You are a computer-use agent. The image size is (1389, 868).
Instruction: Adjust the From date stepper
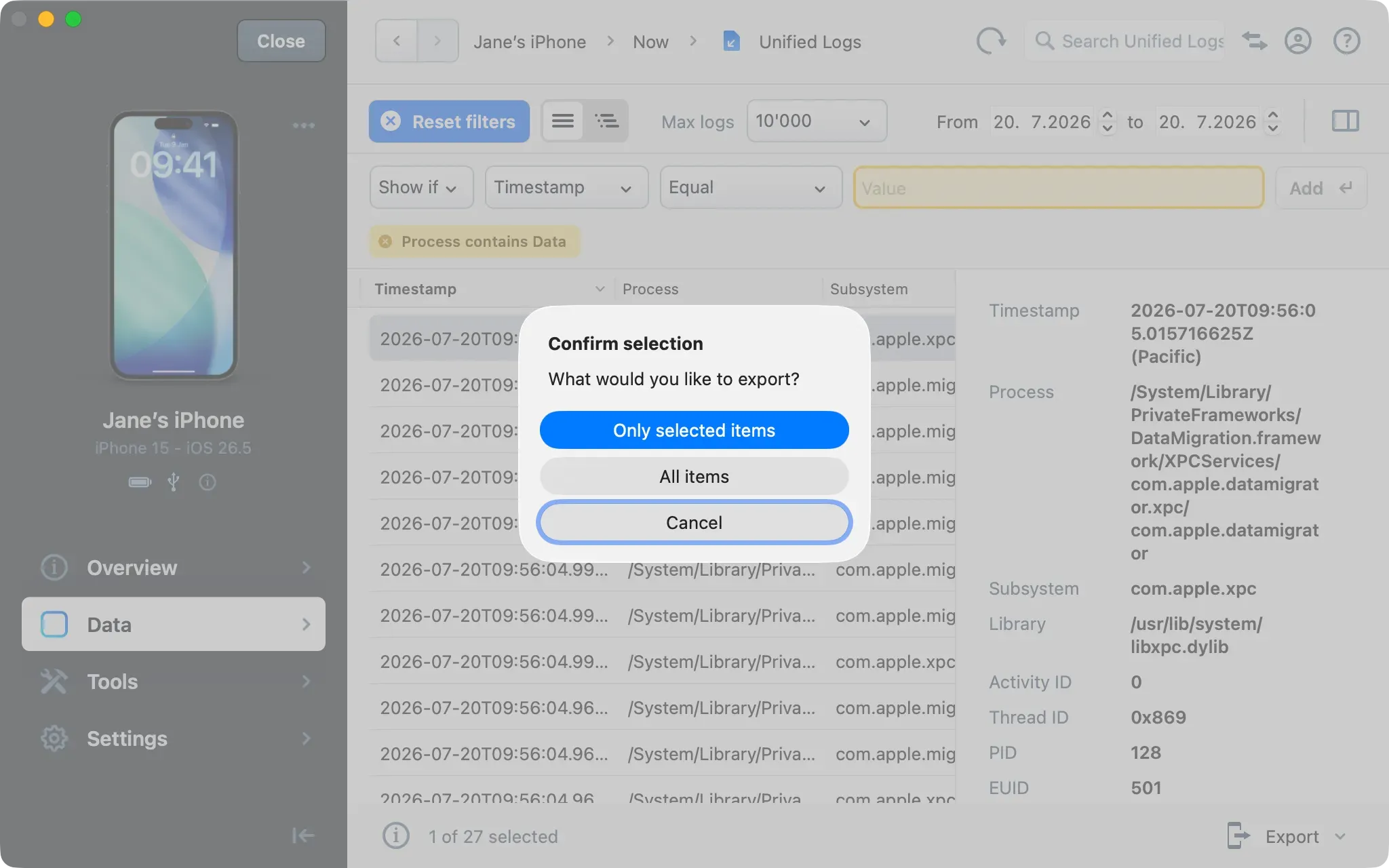[1108, 121]
